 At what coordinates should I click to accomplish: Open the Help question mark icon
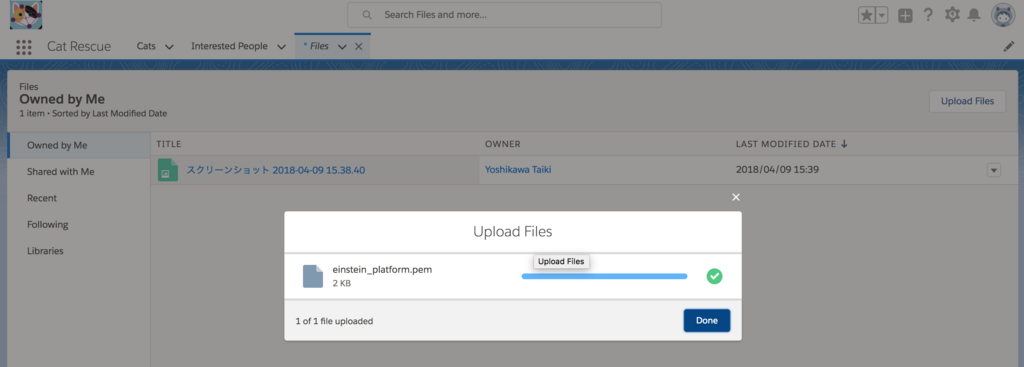(x=928, y=15)
